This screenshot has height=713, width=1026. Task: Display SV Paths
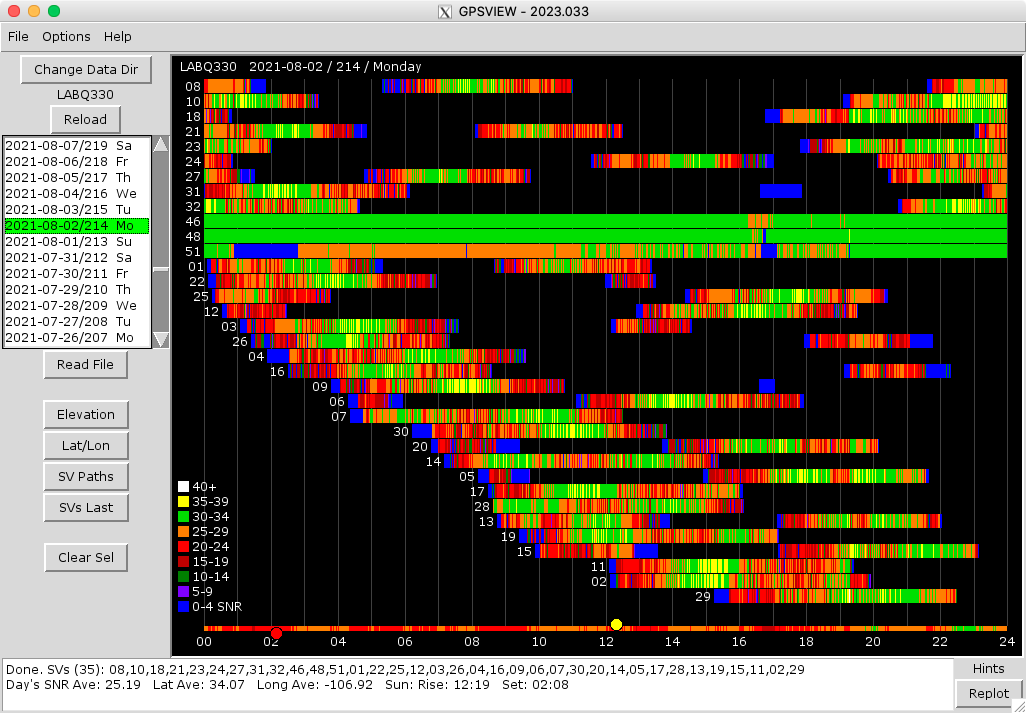coord(85,476)
